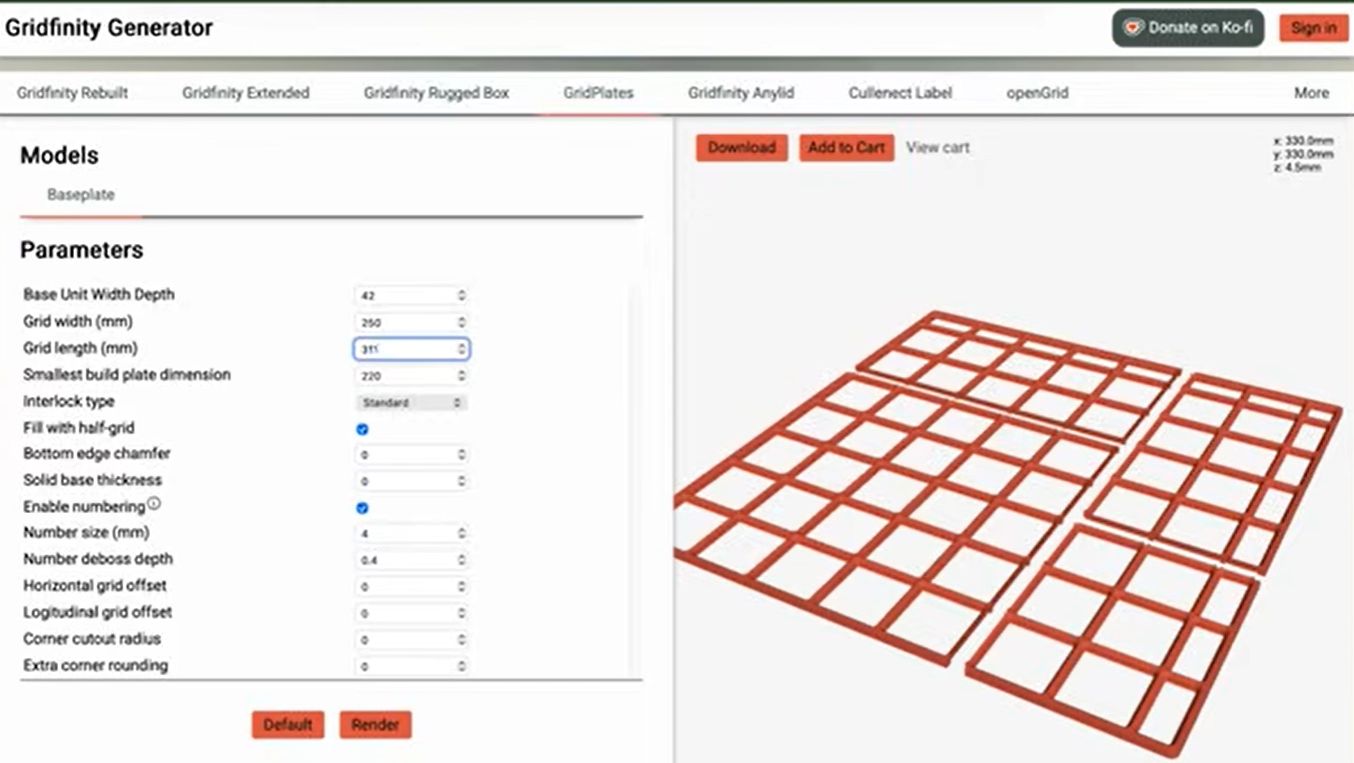The image size is (1354, 763).
Task: Switch to the Cullenect Label tab
Action: (900, 93)
